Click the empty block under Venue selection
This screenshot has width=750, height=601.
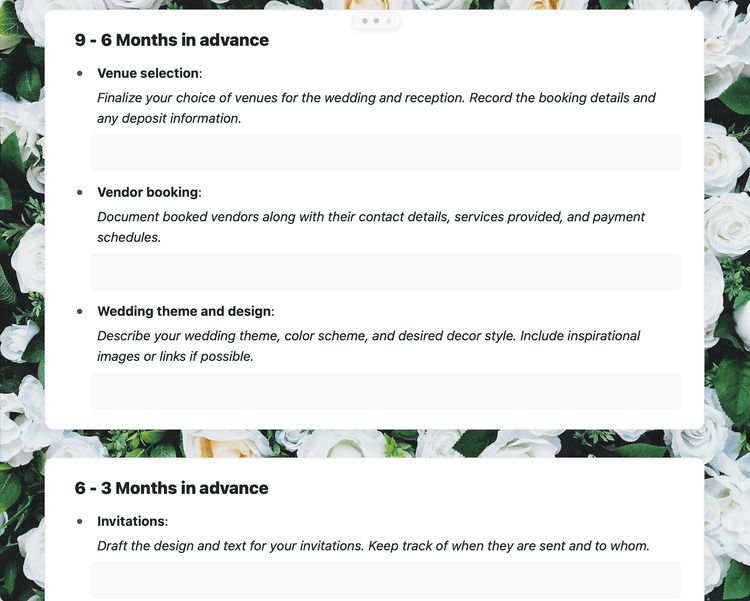click(x=386, y=153)
